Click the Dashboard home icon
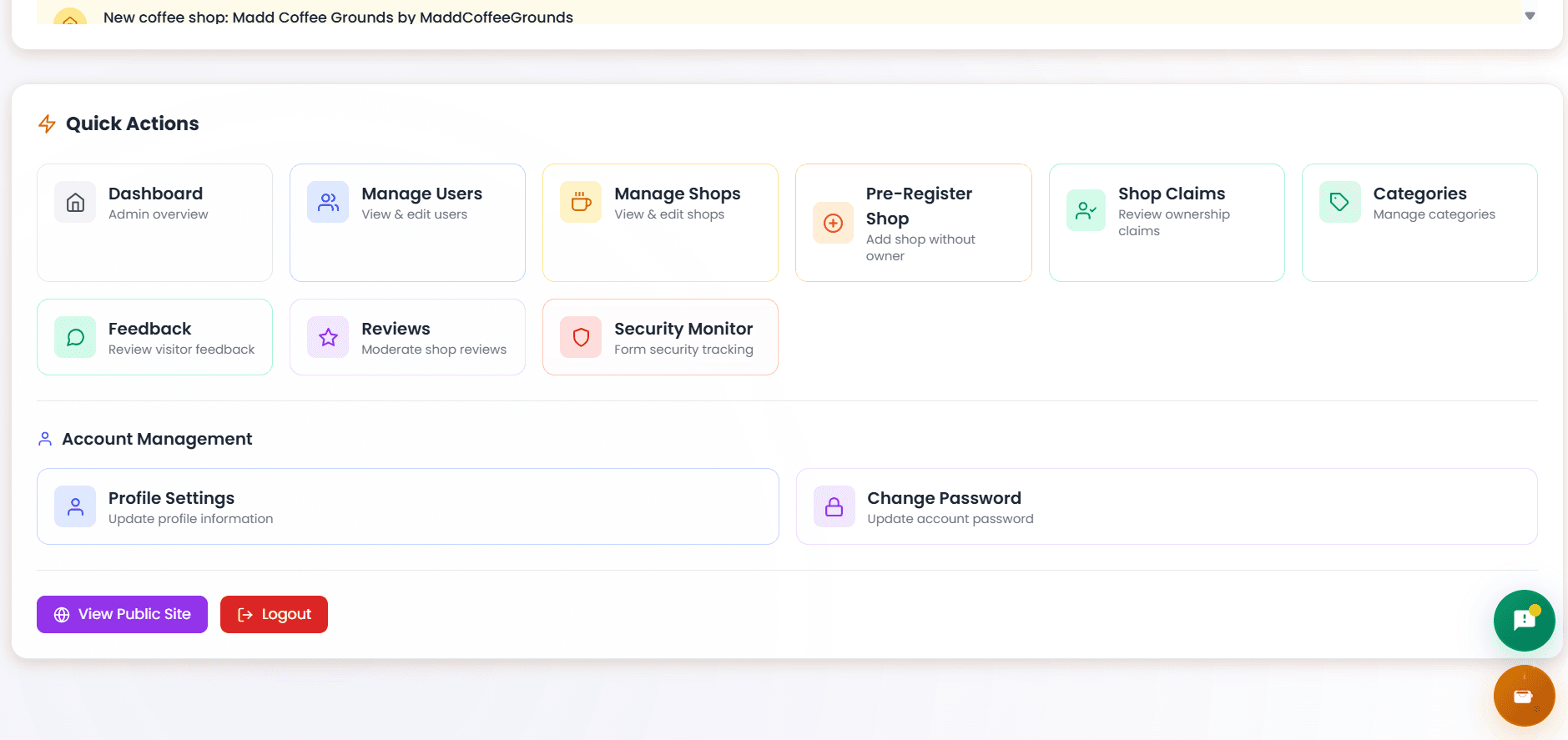 click(75, 202)
